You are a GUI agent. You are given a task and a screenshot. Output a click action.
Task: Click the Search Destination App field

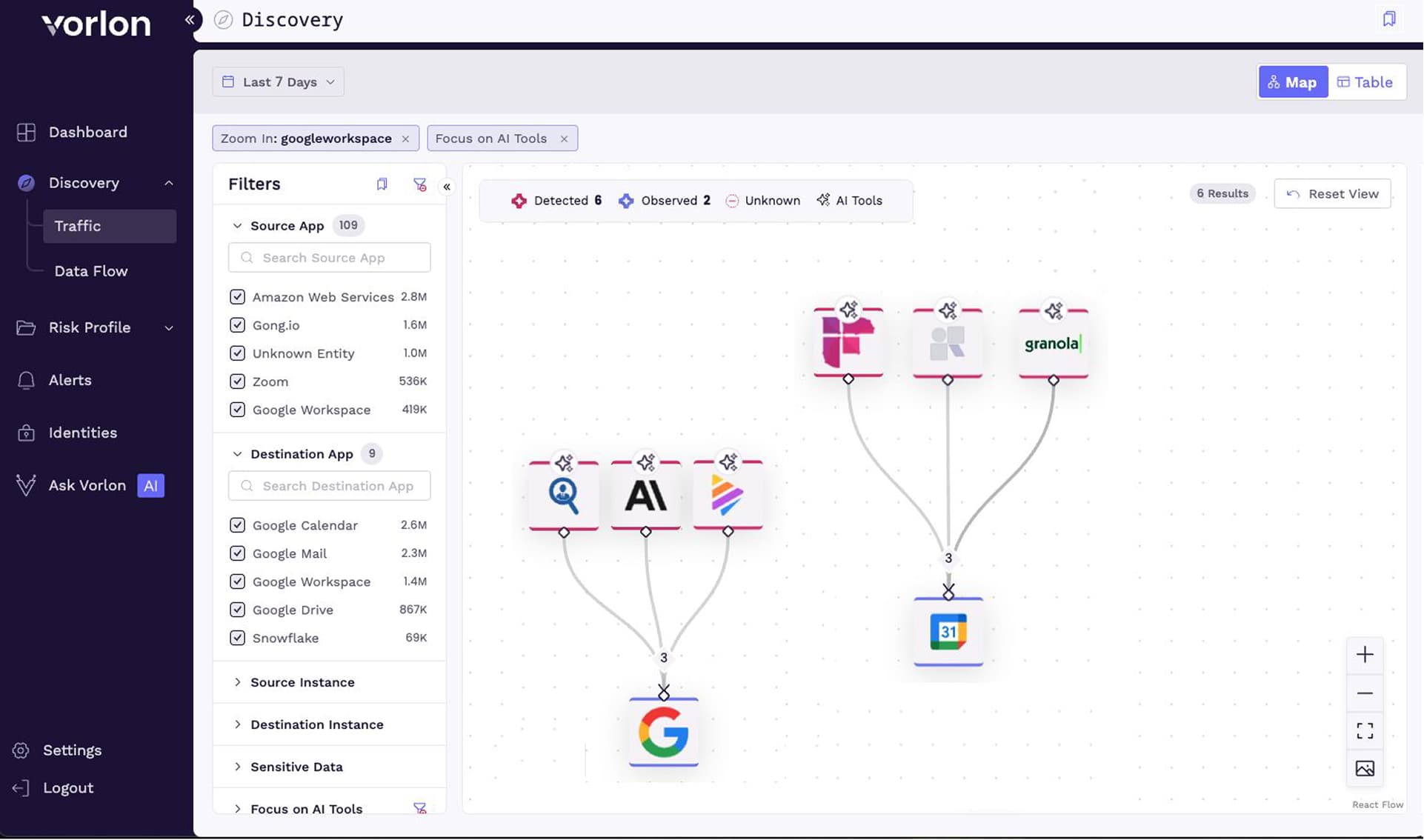tap(330, 486)
